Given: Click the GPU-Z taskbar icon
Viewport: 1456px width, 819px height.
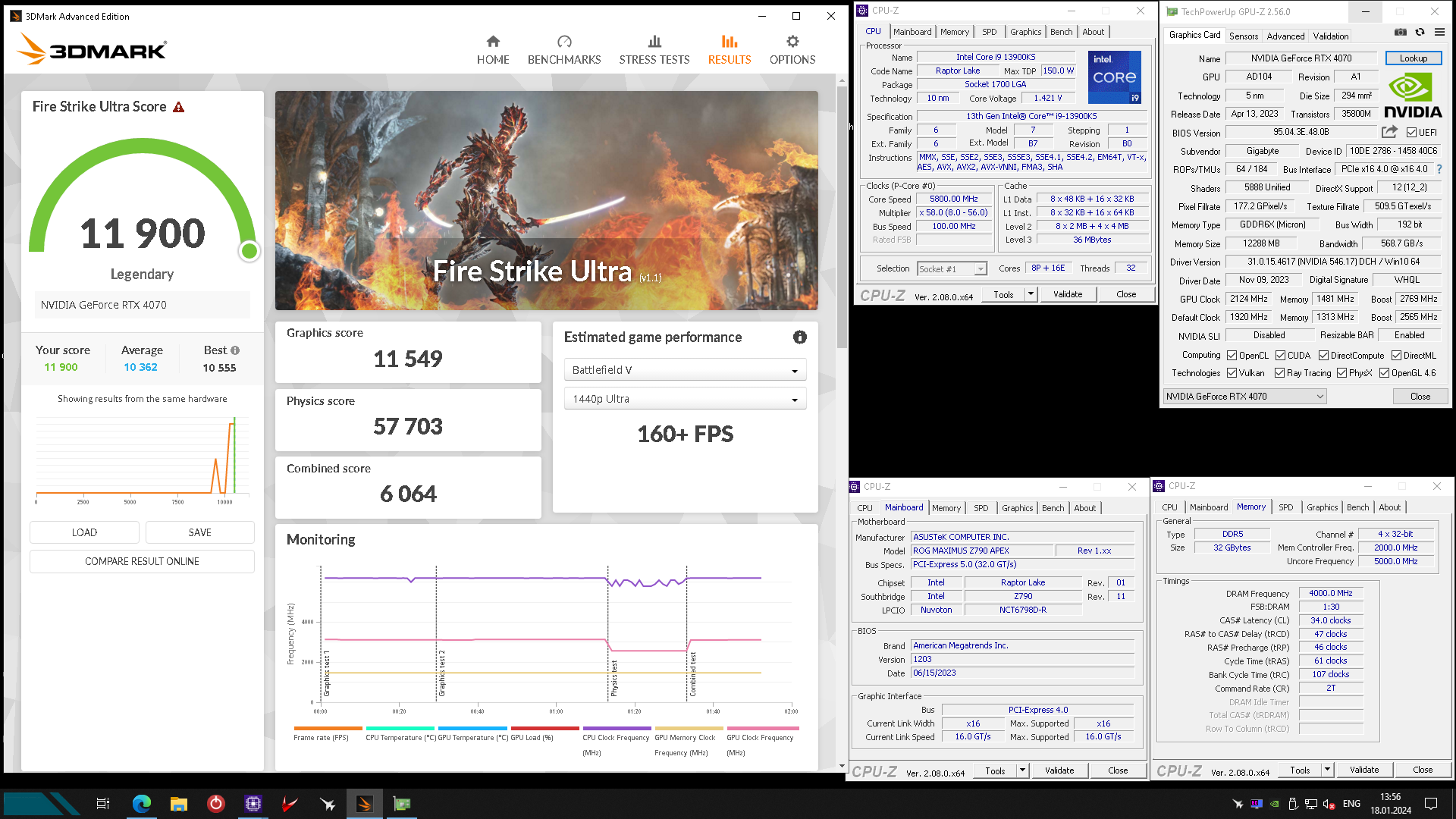Looking at the screenshot, I should [401, 804].
